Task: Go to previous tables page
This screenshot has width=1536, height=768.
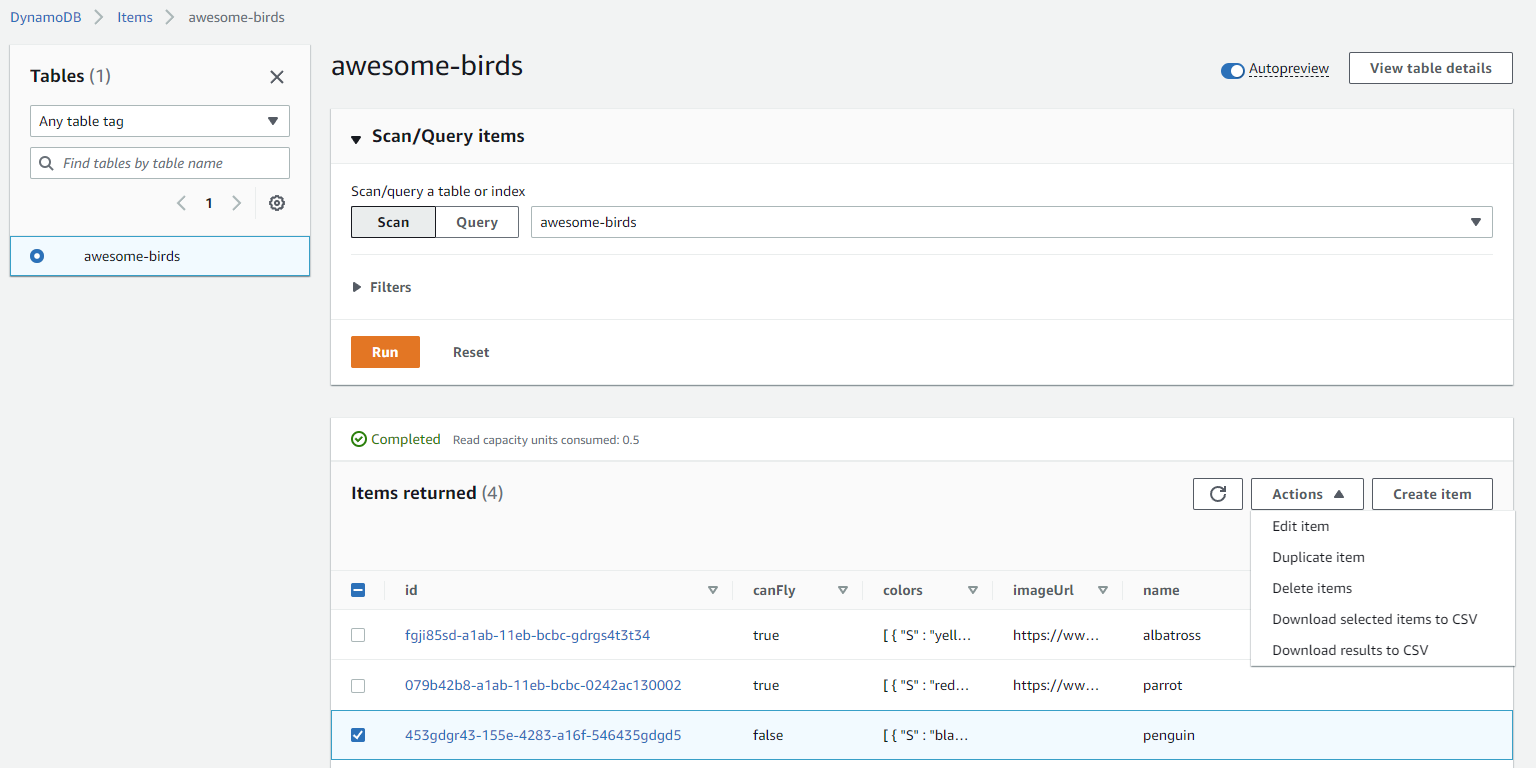Action: coord(181,203)
